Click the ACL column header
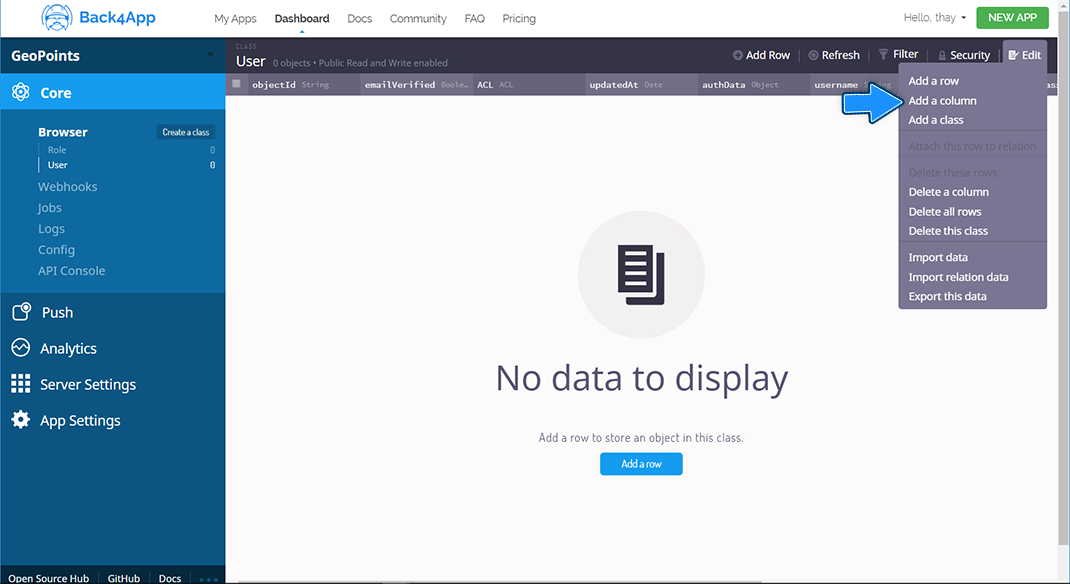Screen dimensions: 1070x584 pyautogui.click(x=530, y=85)
